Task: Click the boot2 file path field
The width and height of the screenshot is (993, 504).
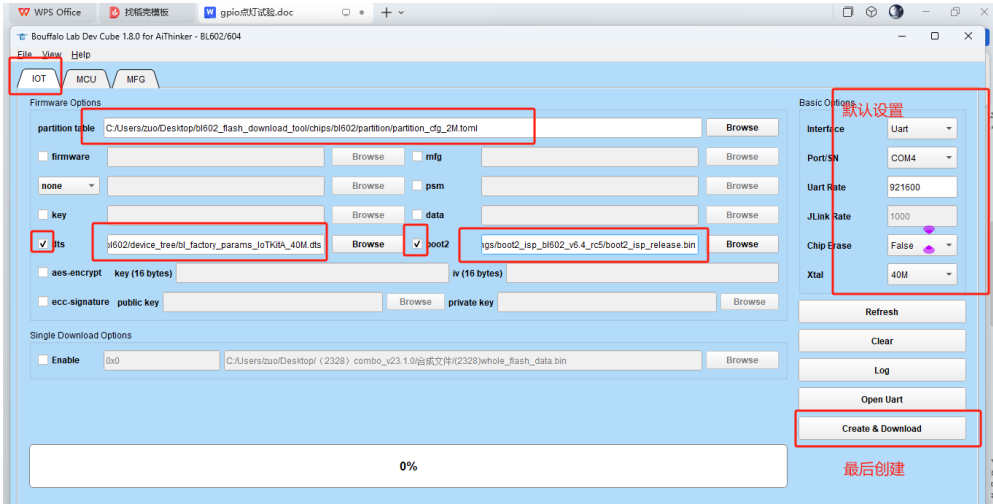Action: (x=590, y=244)
